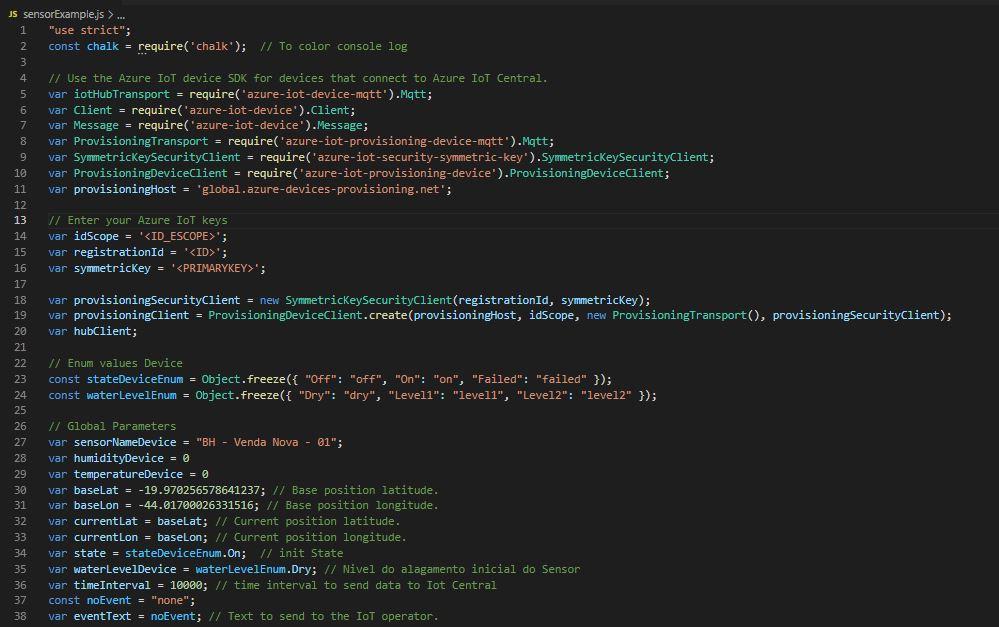Click line number 13 to select that line

22,220
